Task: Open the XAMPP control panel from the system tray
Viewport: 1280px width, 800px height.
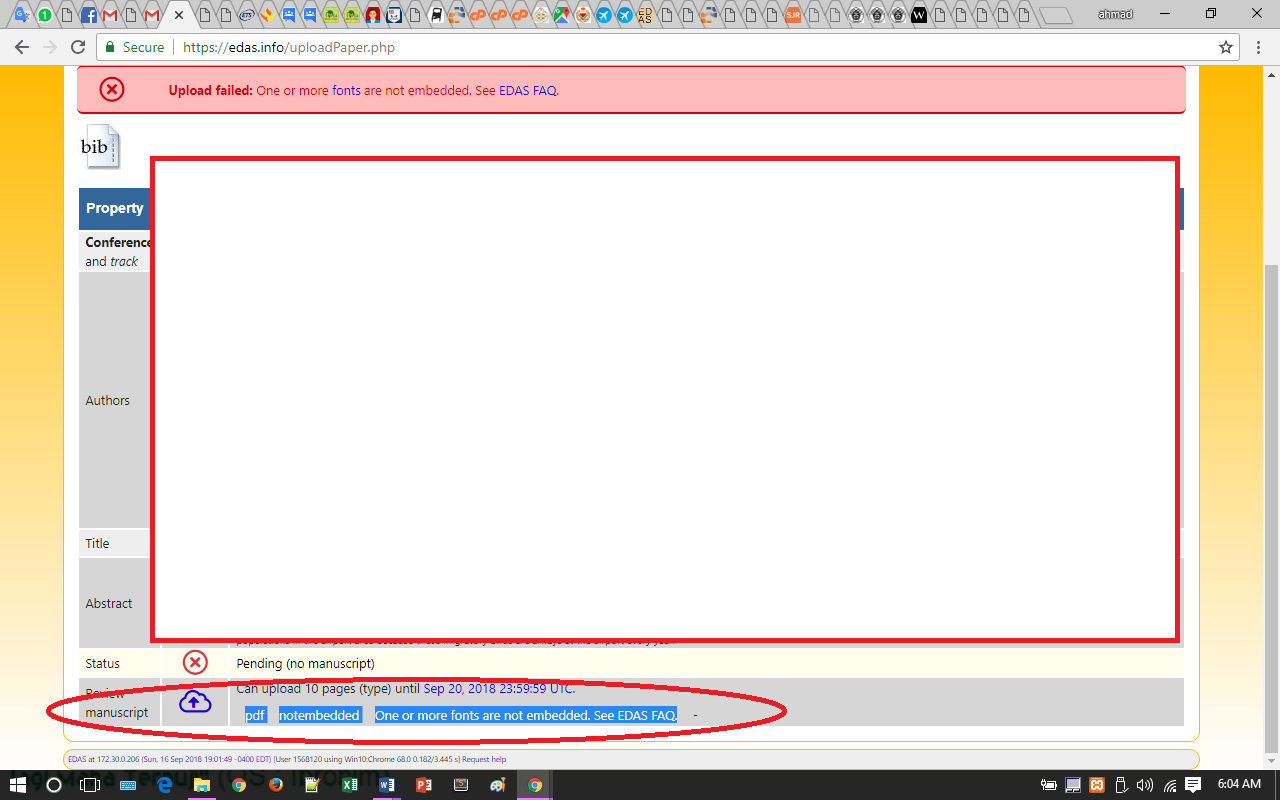Action: pos(1098,785)
